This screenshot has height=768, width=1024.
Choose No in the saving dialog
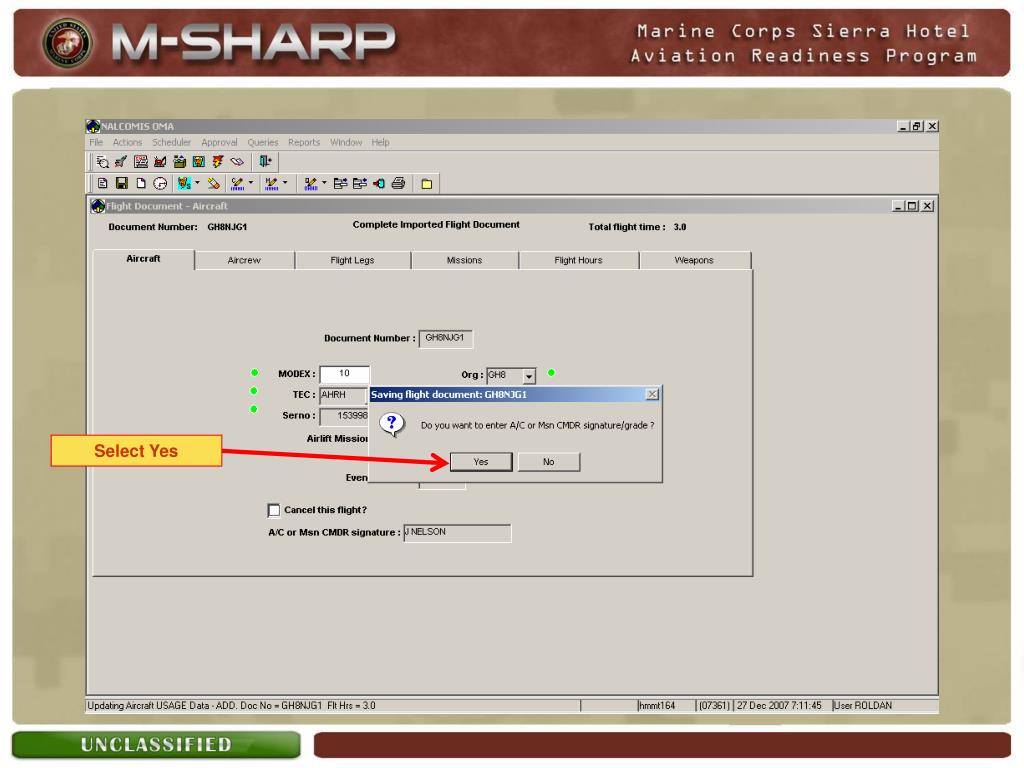tap(549, 462)
